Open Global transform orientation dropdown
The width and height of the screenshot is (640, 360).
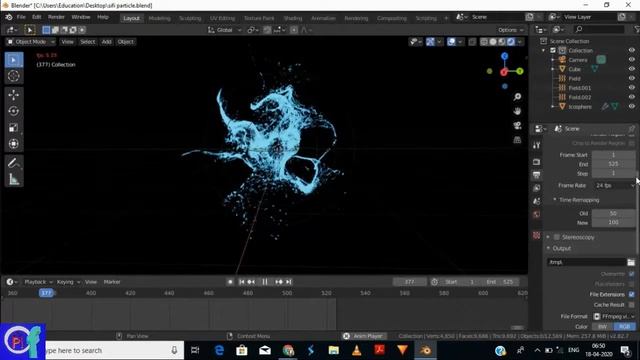(x=224, y=30)
